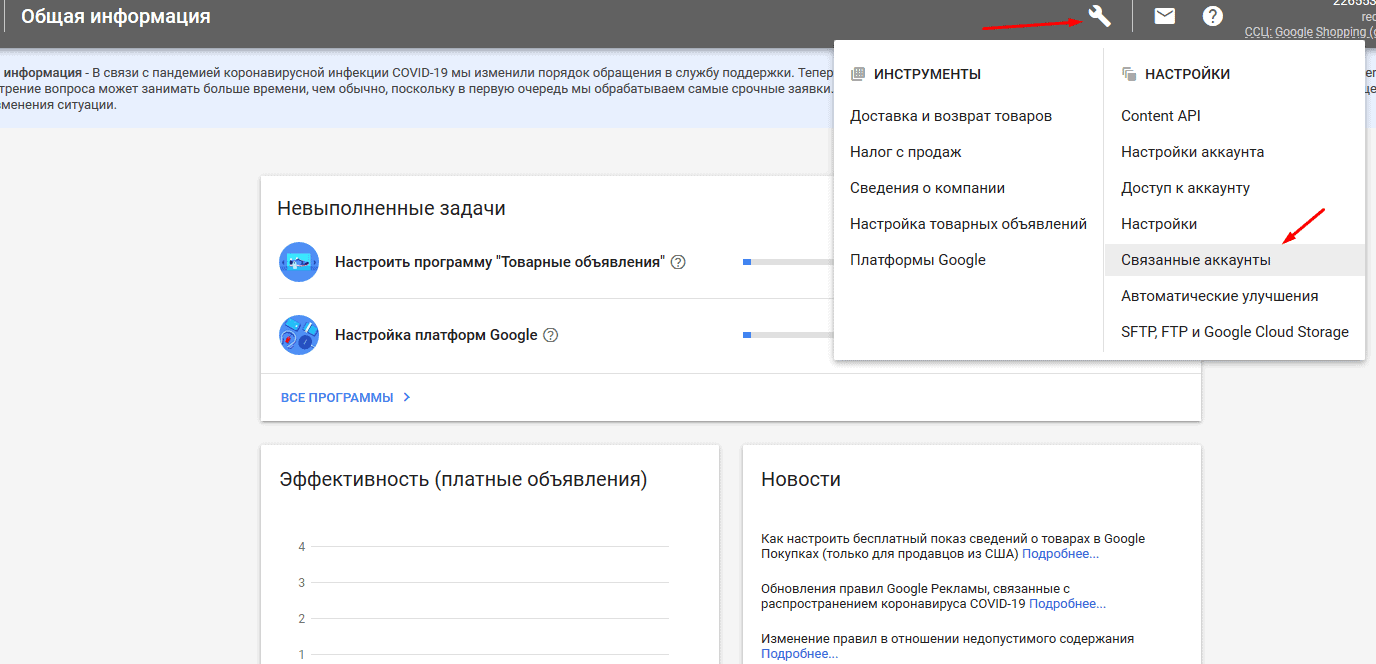Choose "Content API" in settings menu
1376x664 pixels.
click(x=1160, y=116)
